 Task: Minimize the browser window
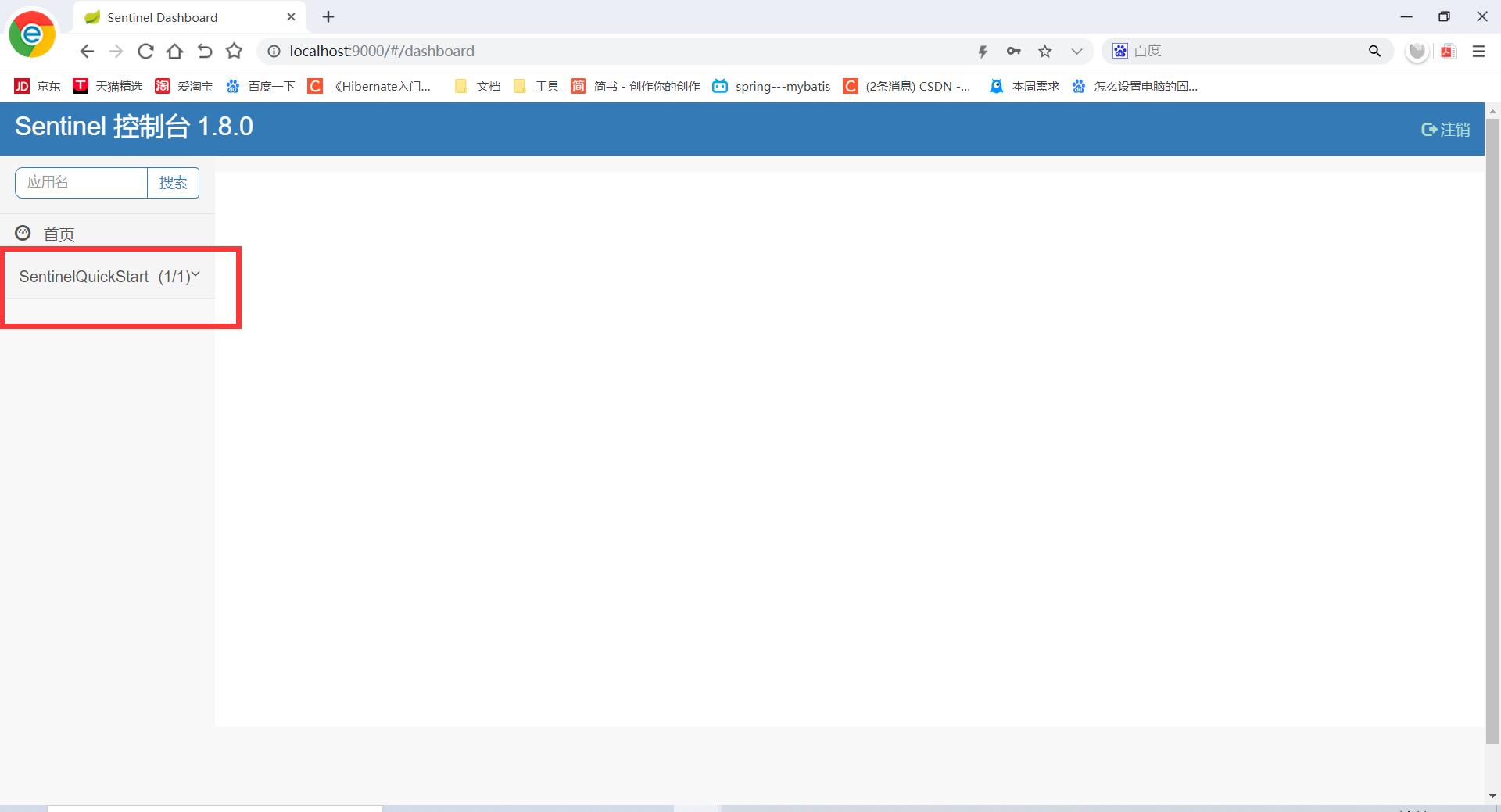tap(1406, 16)
